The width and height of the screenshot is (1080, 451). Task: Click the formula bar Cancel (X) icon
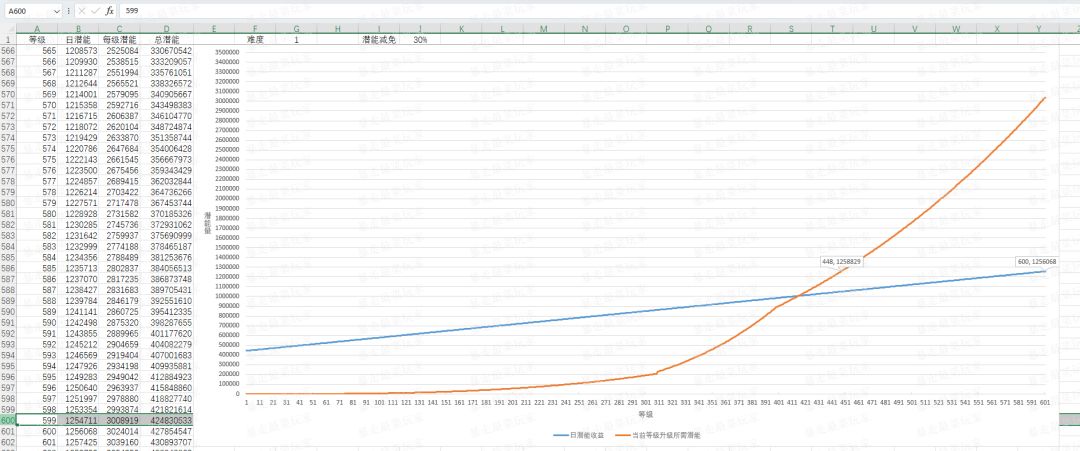point(82,11)
